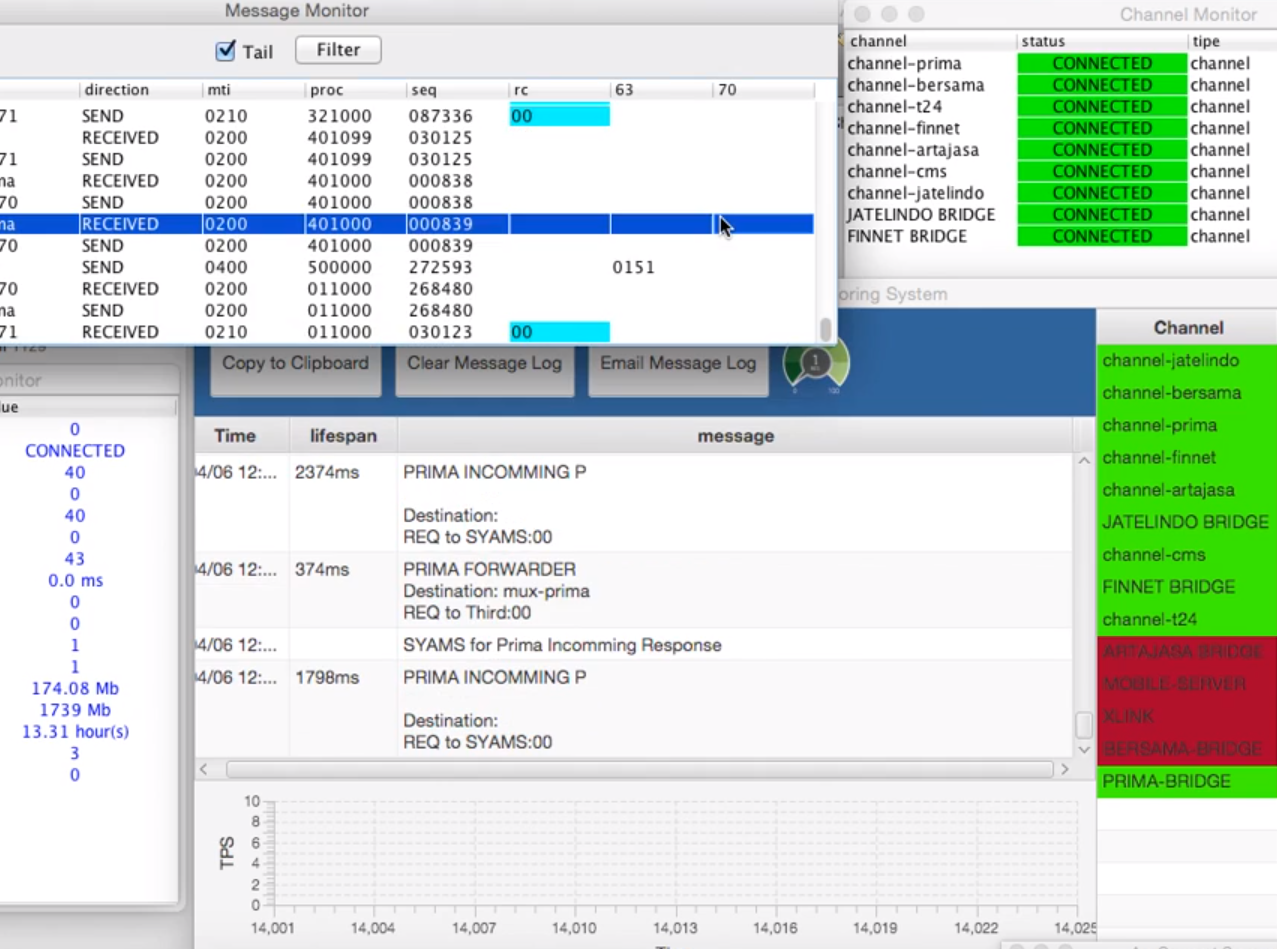Screen dimensions: 1277x949
Task: Click the Clear Message Log button
Action: tap(484, 364)
